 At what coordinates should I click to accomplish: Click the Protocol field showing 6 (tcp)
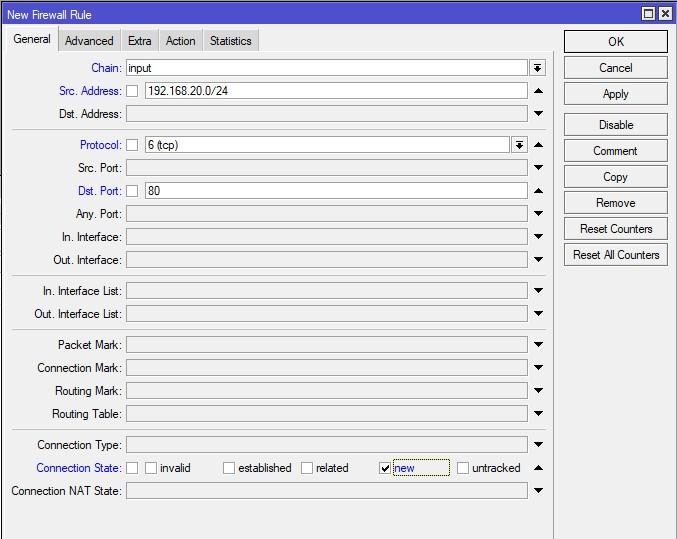click(327, 145)
